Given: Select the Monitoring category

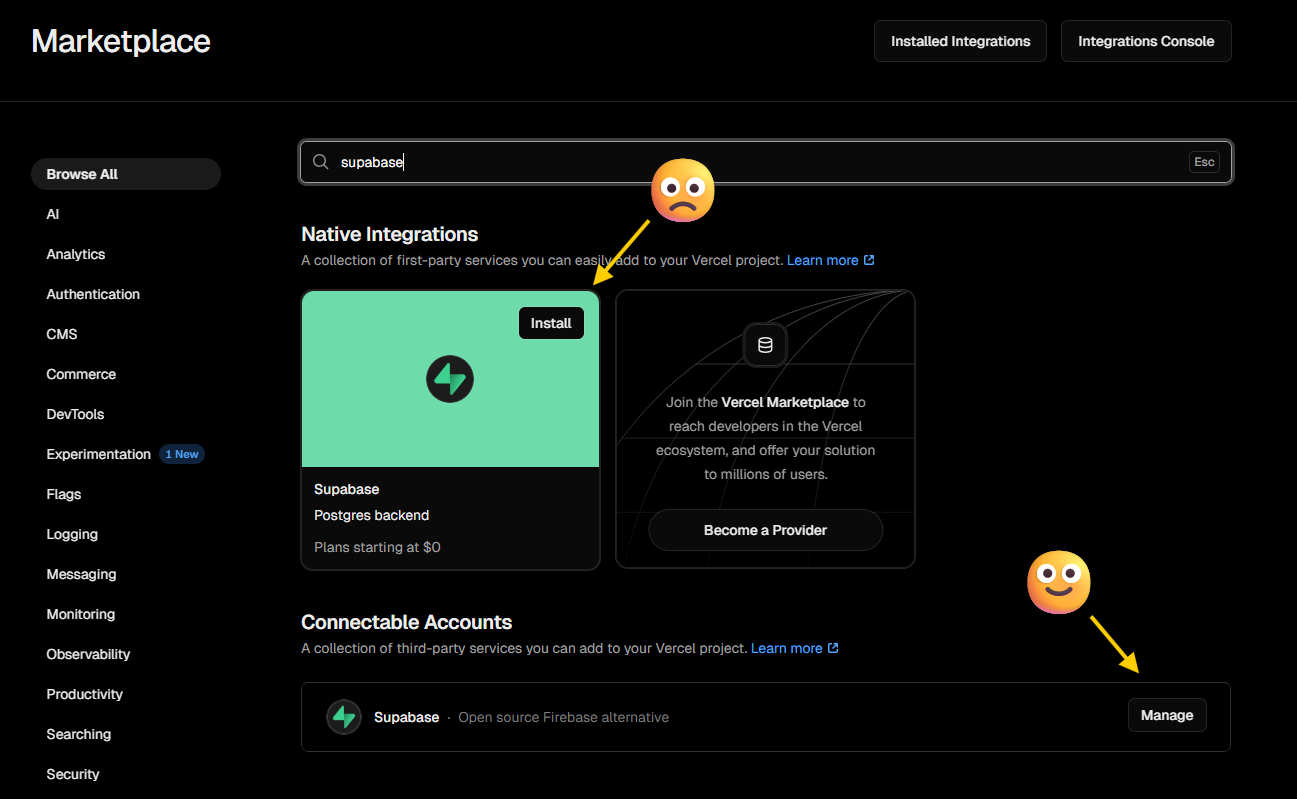Looking at the screenshot, I should 81,614.
